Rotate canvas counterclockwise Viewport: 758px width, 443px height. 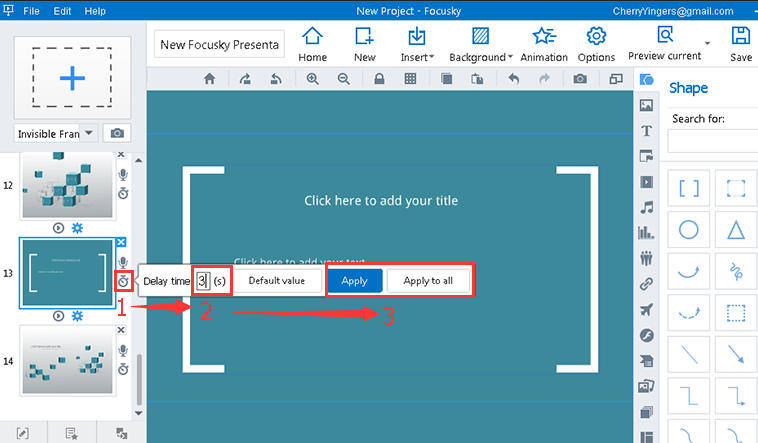[276, 79]
